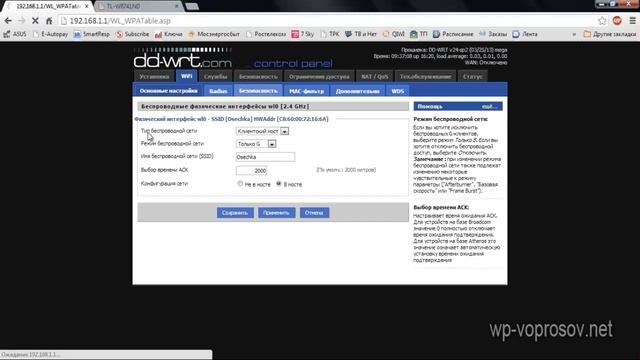Open the E-Autopay bookmark

pos(51,34)
